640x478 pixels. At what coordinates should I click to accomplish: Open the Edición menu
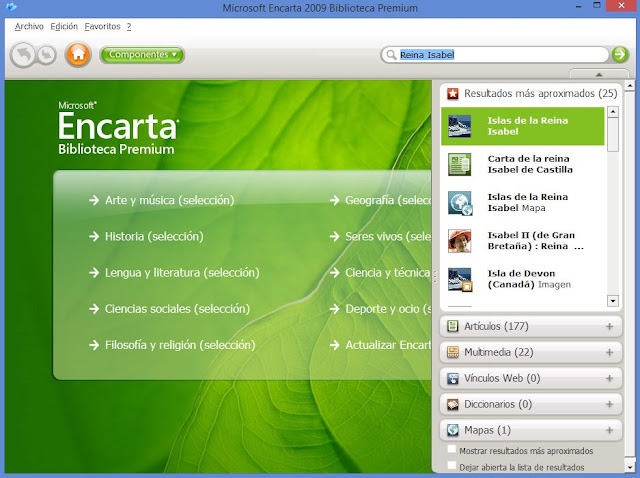coord(64,27)
